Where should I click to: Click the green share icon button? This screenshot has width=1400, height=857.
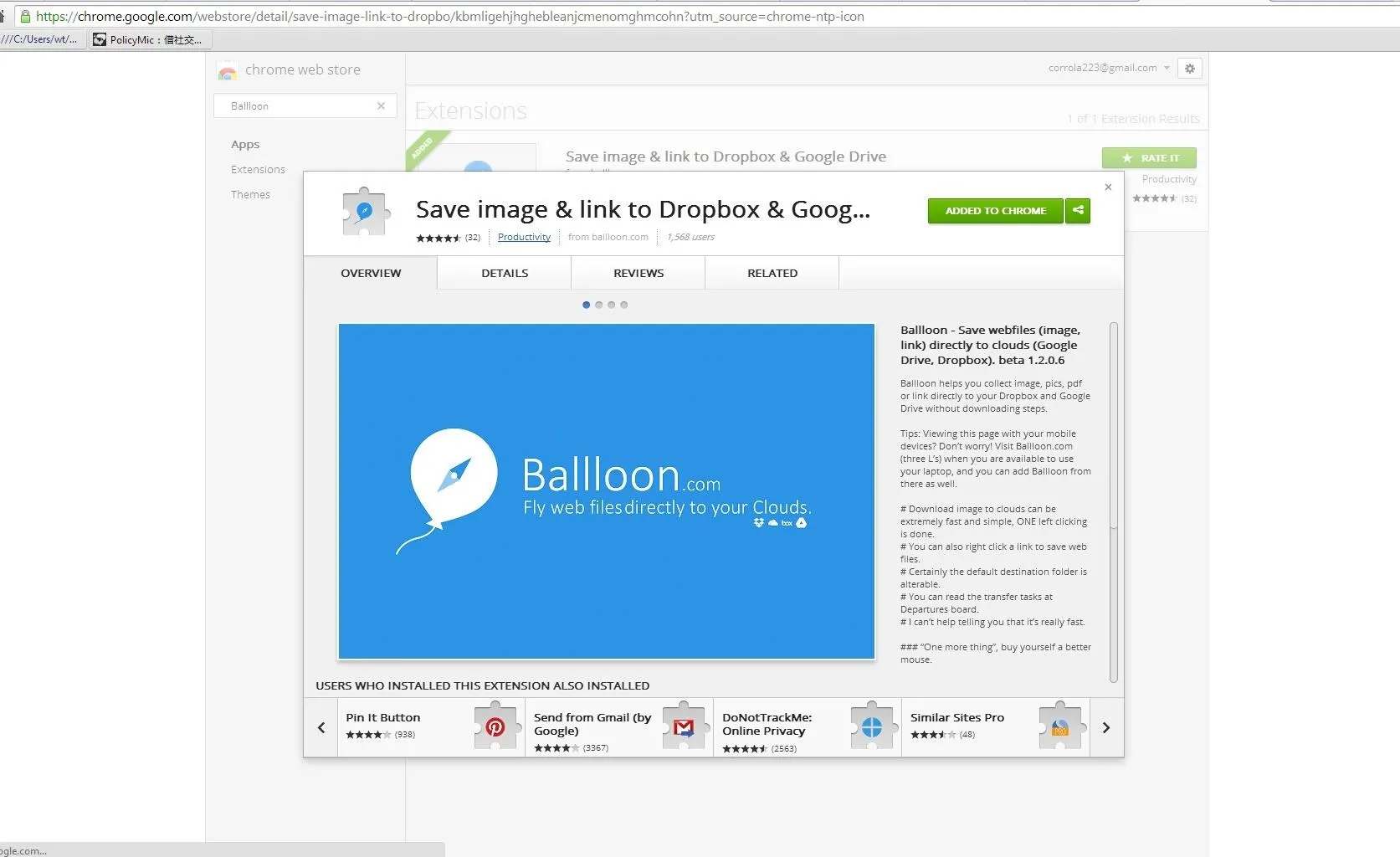click(1078, 210)
